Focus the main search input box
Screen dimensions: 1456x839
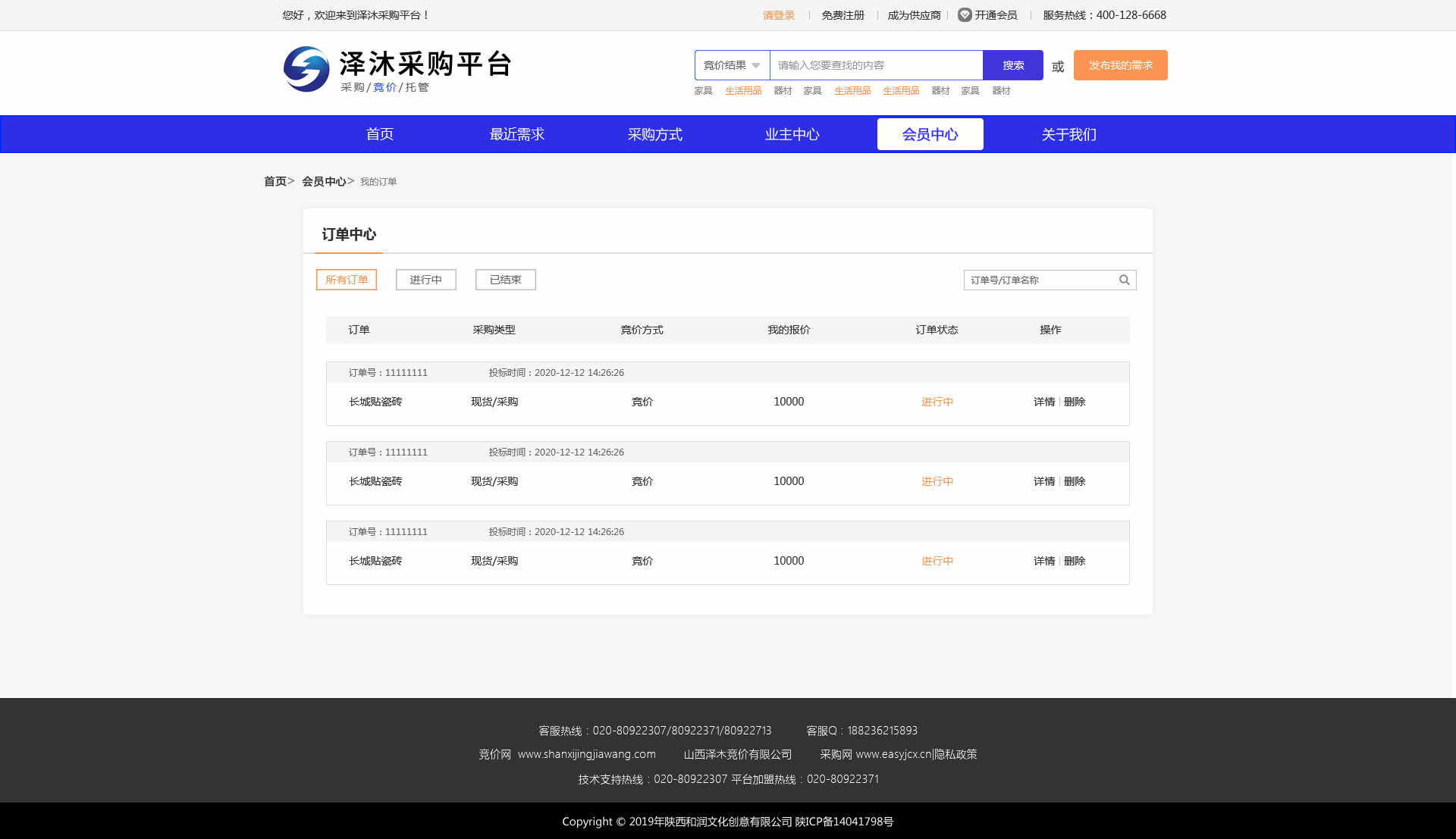(x=876, y=65)
